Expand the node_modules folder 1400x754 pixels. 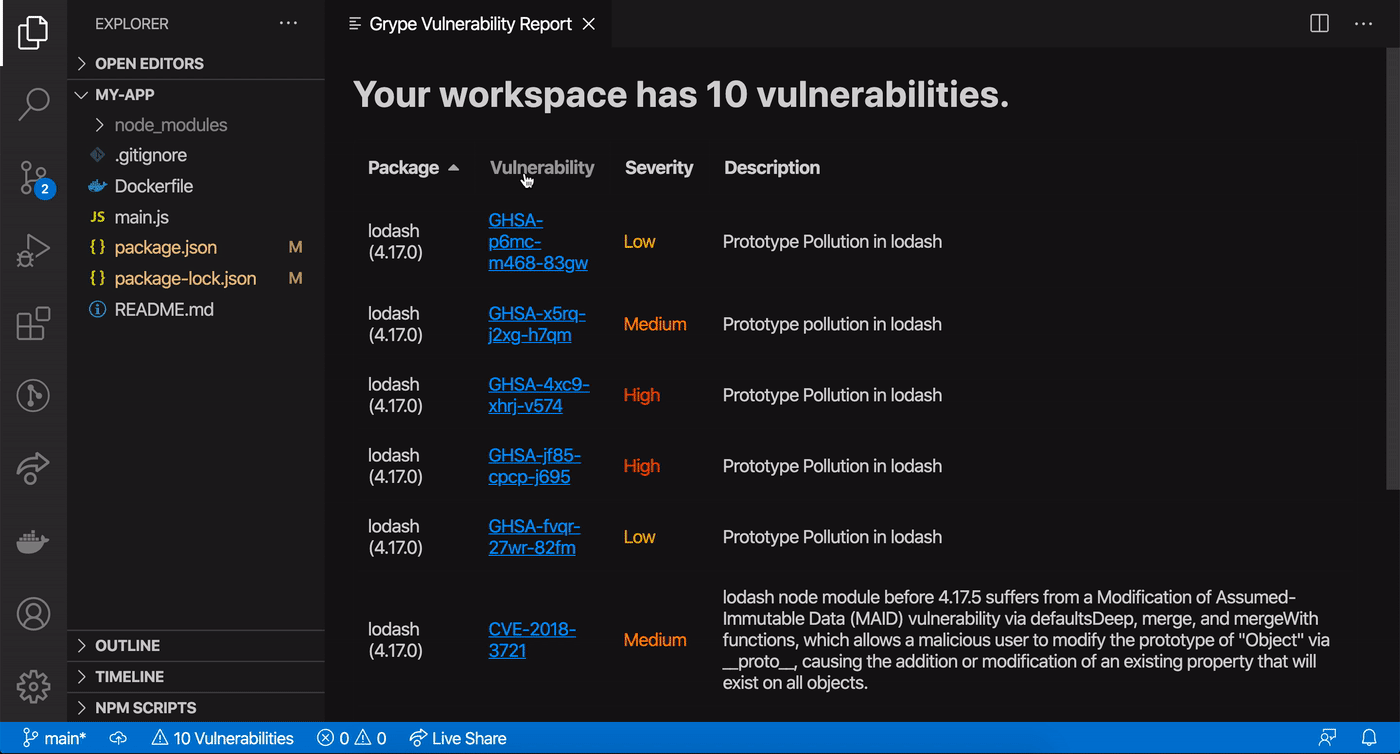tap(170, 125)
